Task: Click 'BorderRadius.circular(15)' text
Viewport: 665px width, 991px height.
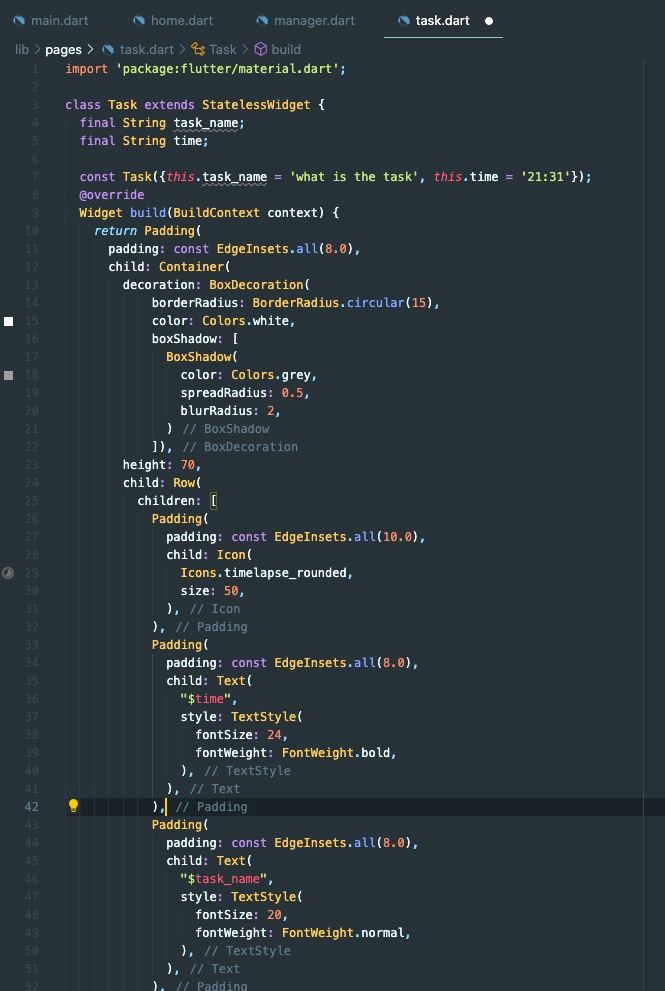Action: (x=342, y=303)
